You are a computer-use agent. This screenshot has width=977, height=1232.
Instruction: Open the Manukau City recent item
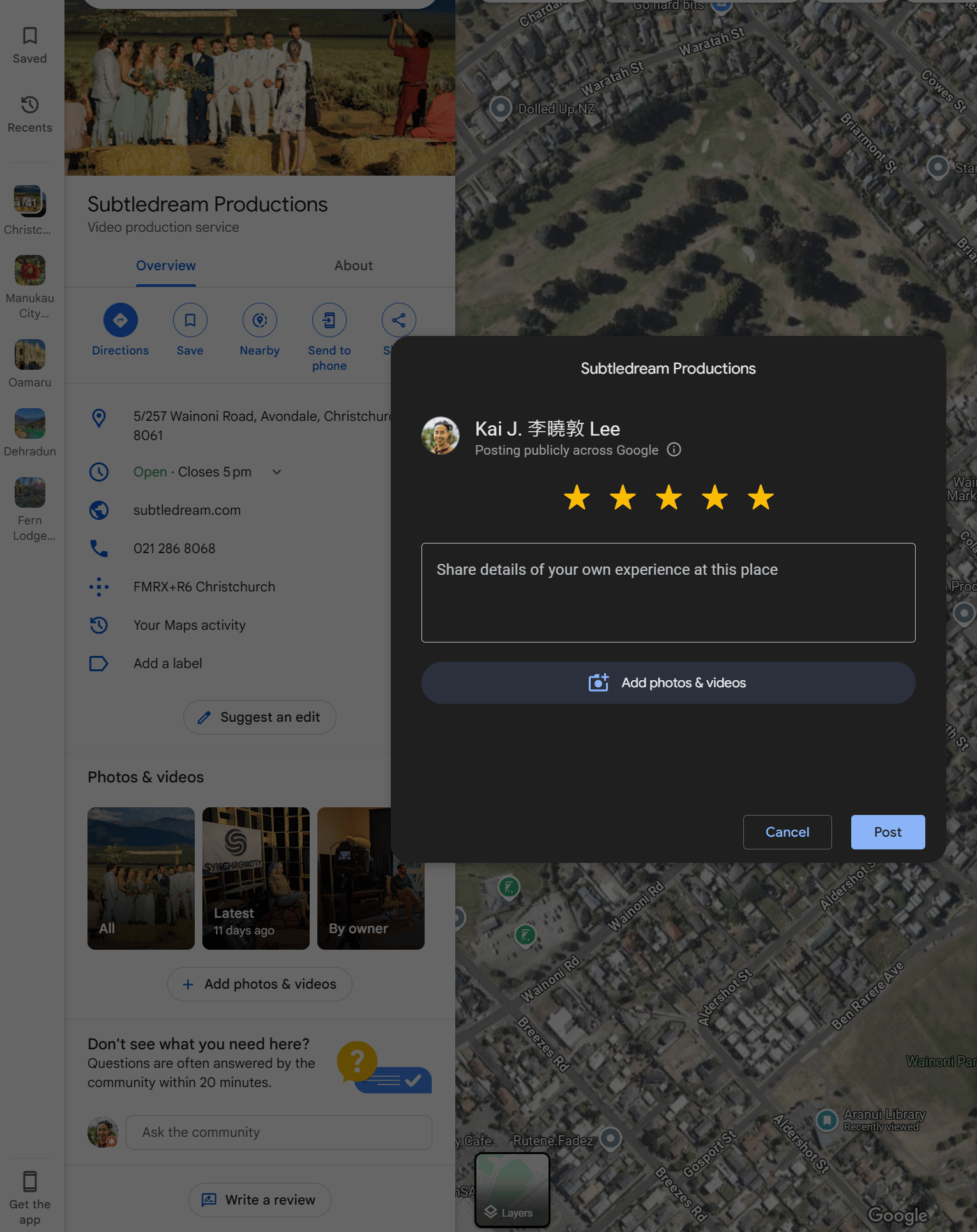pos(30,270)
